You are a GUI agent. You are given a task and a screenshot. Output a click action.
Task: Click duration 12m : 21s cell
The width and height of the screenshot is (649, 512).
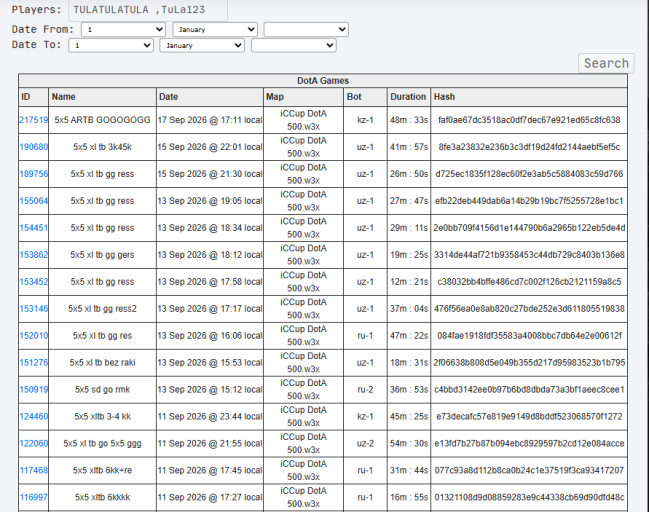tap(409, 281)
